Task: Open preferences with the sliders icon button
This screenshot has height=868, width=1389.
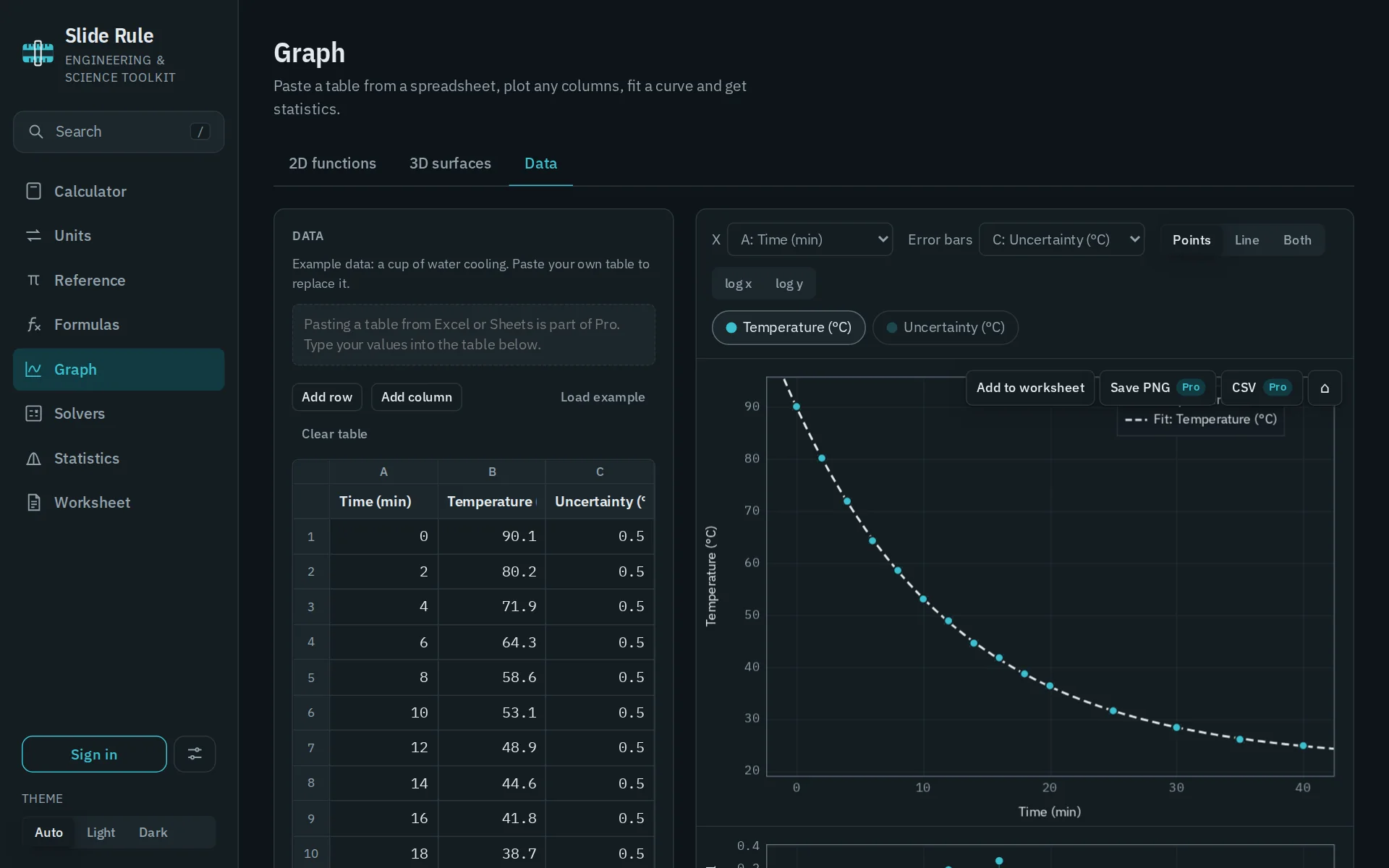Action: click(x=195, y=754)
